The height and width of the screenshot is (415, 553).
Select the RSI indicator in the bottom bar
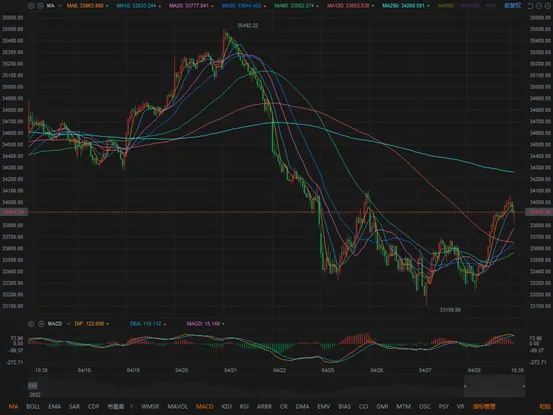tap(244, 407)
